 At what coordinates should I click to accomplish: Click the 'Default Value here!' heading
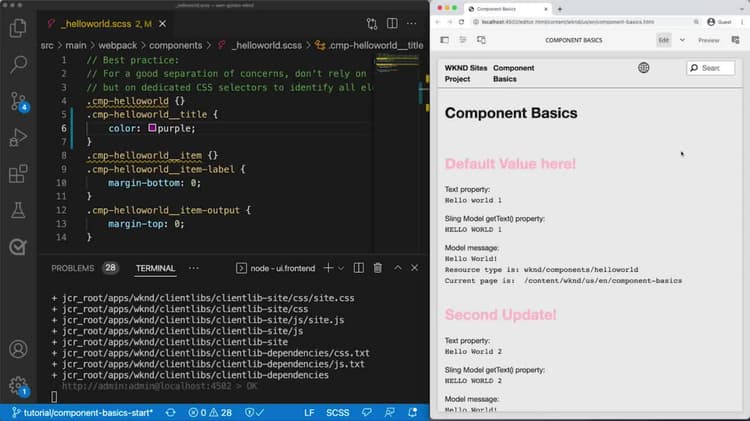(510, 164)
